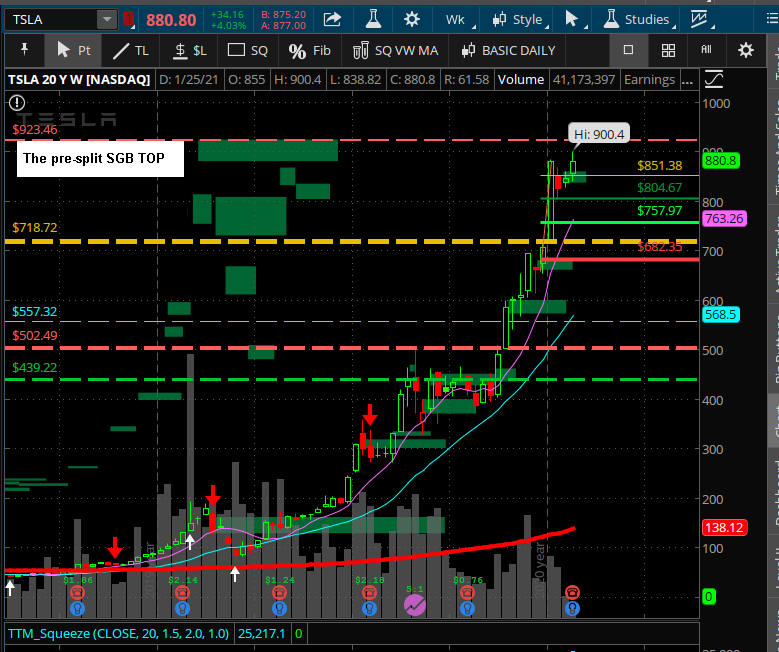Viewport: 779px width, 652px height.
Task: Select the $502.49 price level label
Action: tap(35, 335)
